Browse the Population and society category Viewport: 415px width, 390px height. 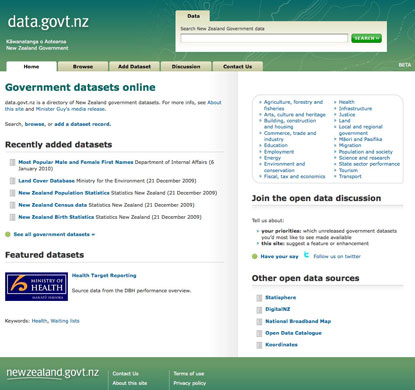pyautogui.click(x=366, y=152)
